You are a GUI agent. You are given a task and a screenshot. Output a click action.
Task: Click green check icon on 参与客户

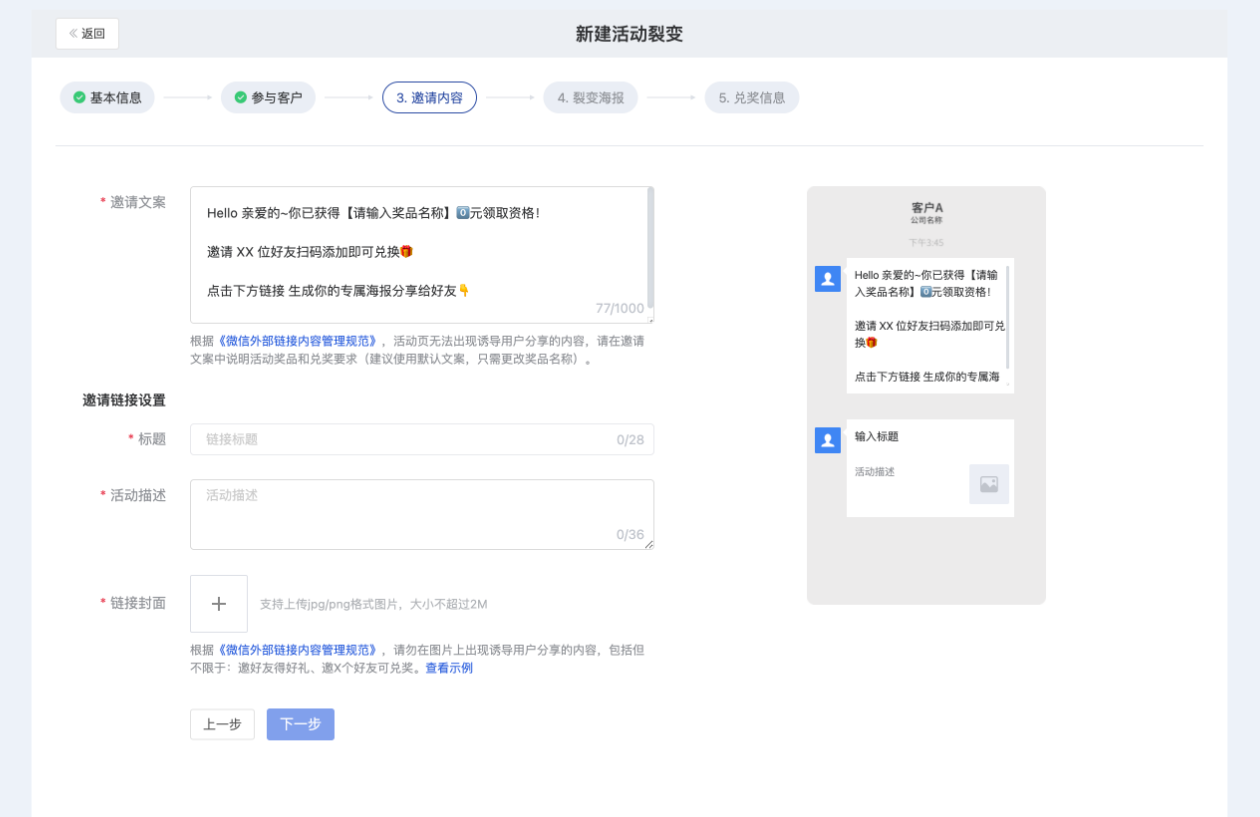pyautogui.click(x=240, y=97)
